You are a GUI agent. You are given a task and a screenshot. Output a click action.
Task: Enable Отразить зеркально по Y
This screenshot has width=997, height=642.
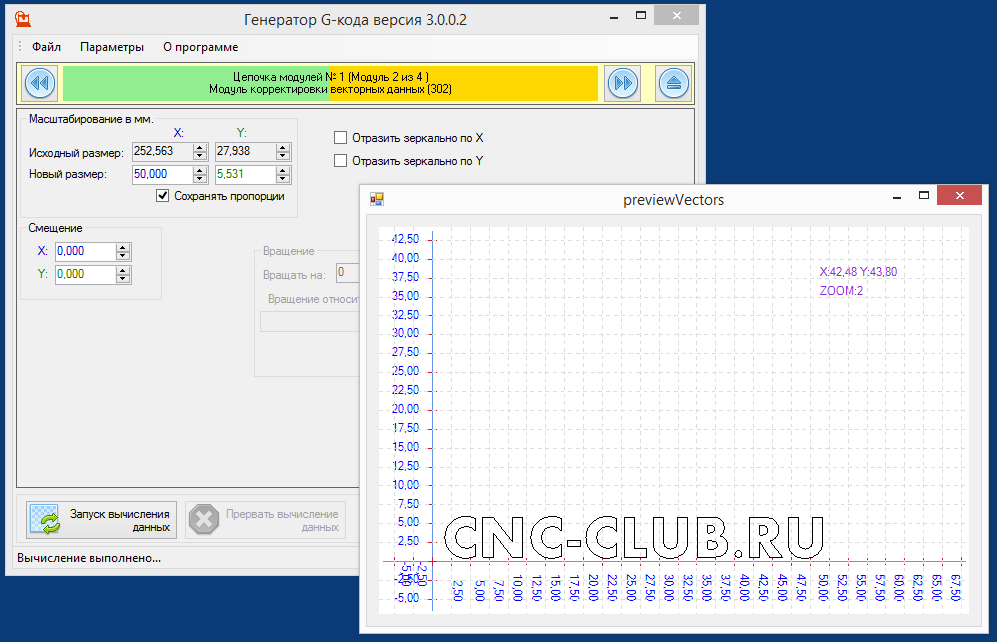pyautogui.click(x=341, y=161)
